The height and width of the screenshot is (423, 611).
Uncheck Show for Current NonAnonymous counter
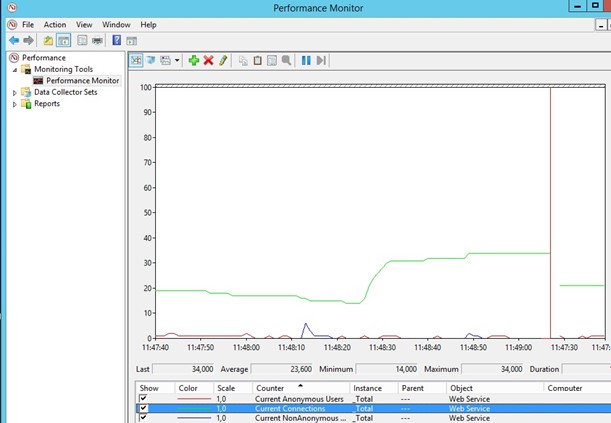point(143,418)
